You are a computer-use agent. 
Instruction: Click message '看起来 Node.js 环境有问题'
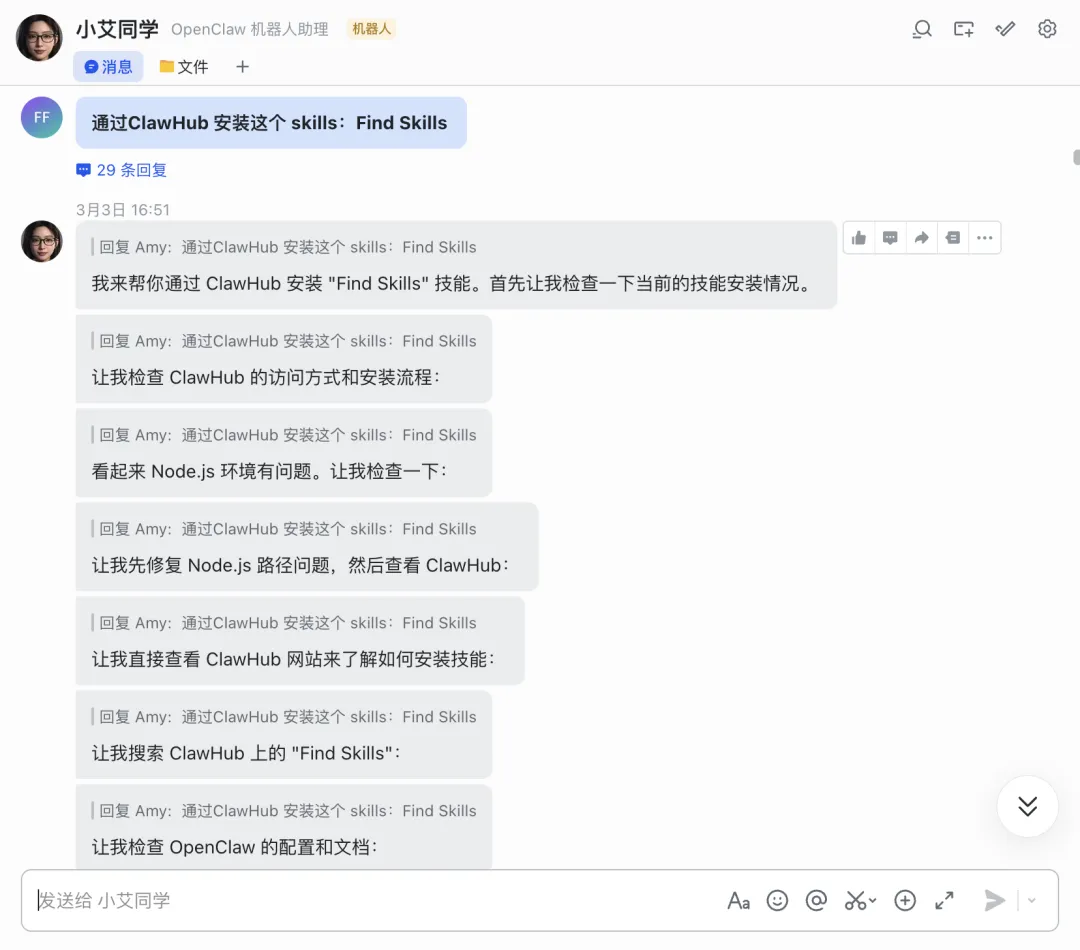coord(284,453)
